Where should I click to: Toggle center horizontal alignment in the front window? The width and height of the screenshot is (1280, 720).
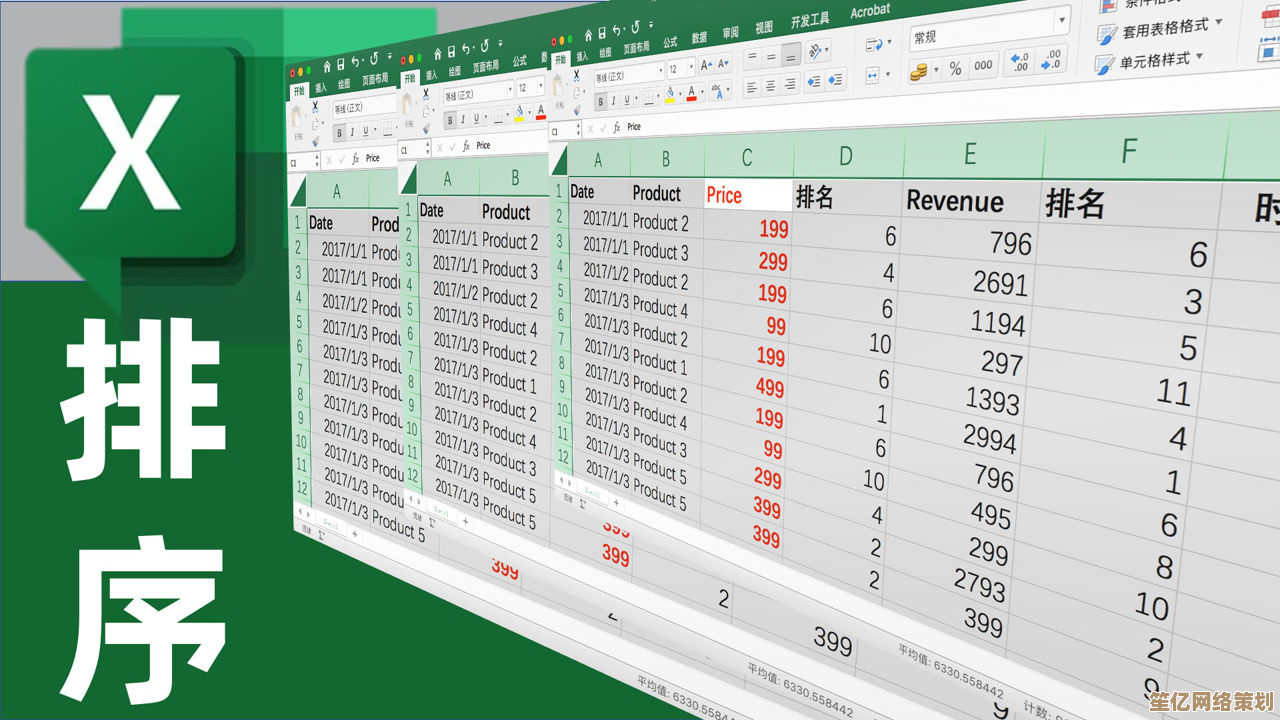771,86
